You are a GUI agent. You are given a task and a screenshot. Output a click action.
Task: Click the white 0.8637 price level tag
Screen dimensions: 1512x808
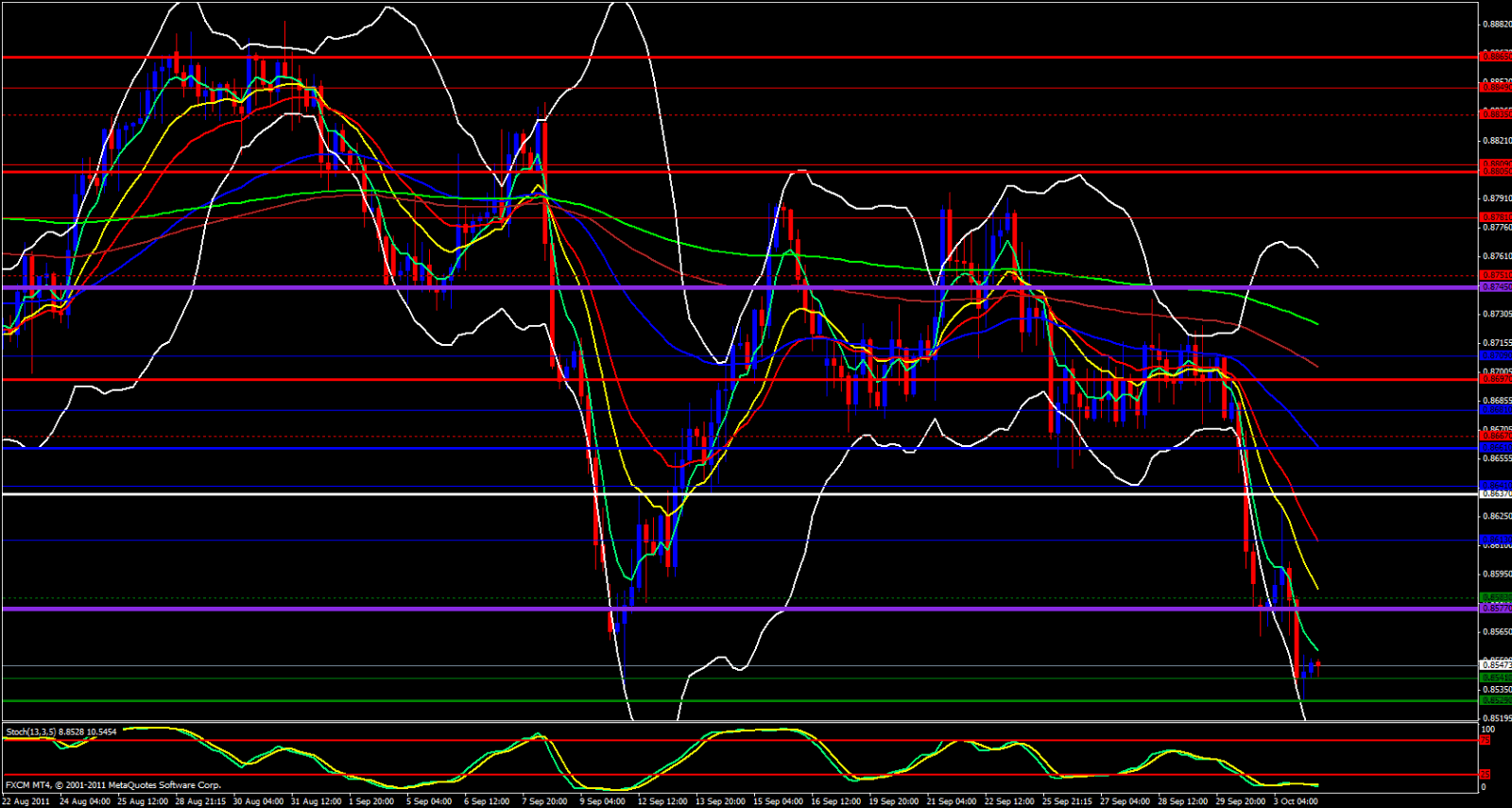coord(1495,494)
